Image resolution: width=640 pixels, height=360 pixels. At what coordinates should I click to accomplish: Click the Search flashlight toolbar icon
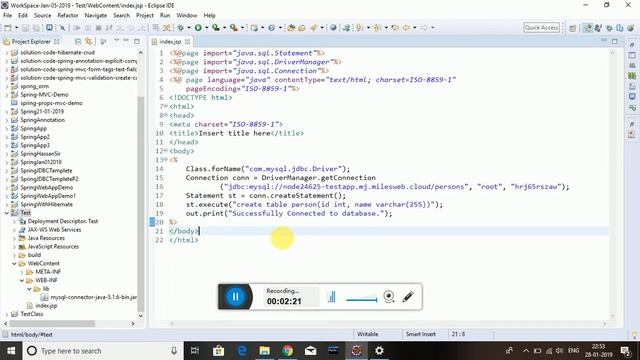(313, 28)
